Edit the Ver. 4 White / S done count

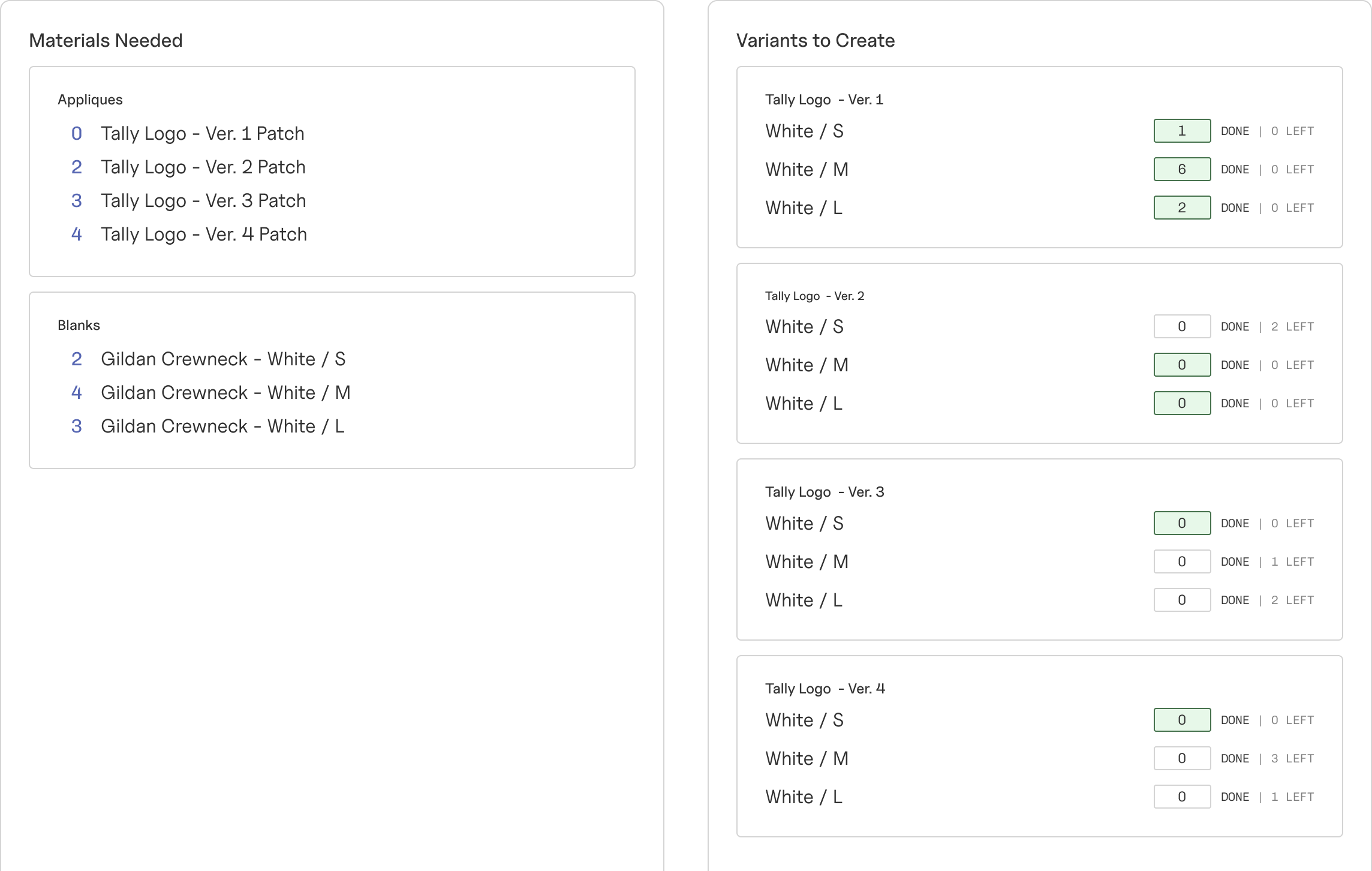1182,720
